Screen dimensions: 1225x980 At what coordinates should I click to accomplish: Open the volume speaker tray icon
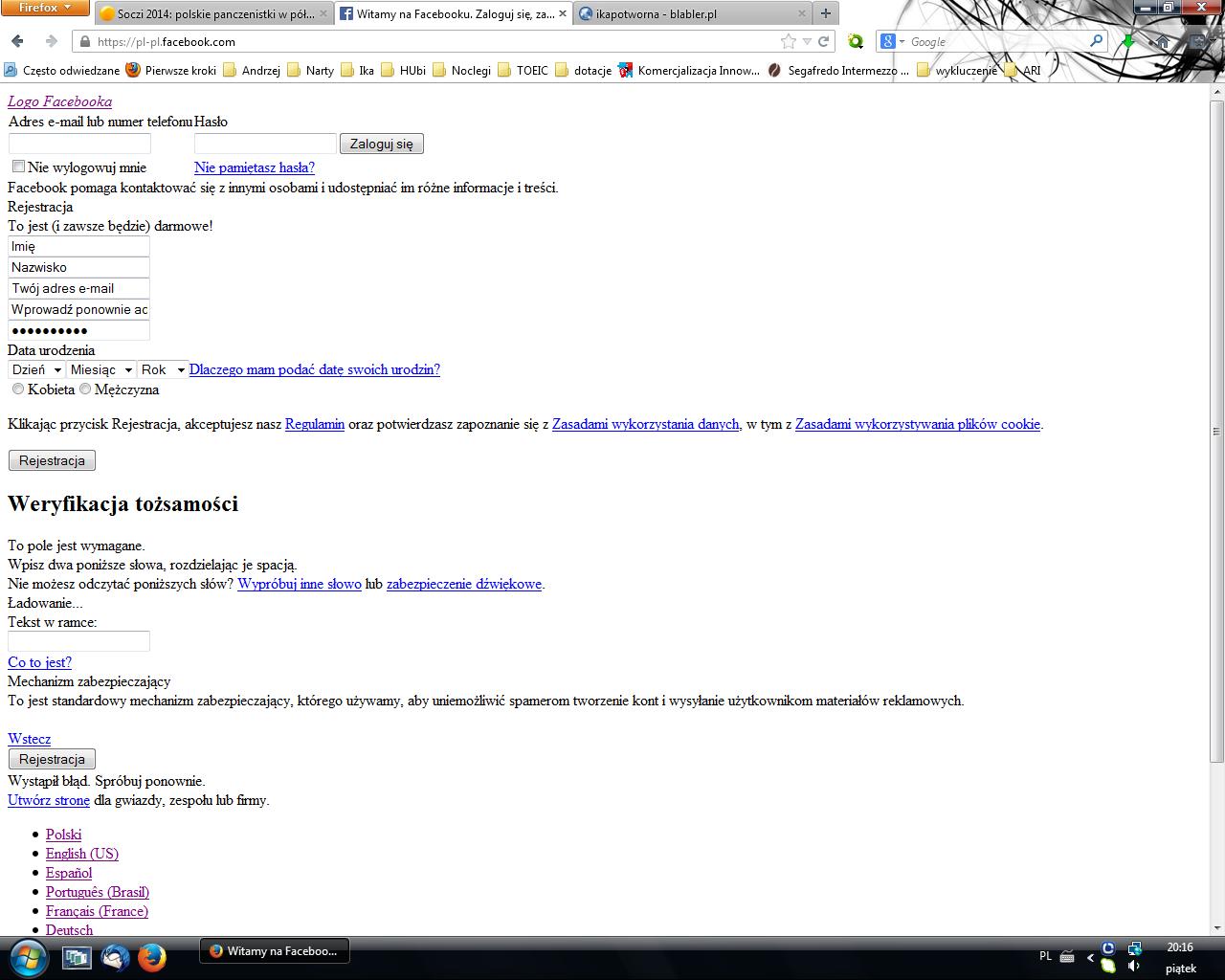point(1133,966)
